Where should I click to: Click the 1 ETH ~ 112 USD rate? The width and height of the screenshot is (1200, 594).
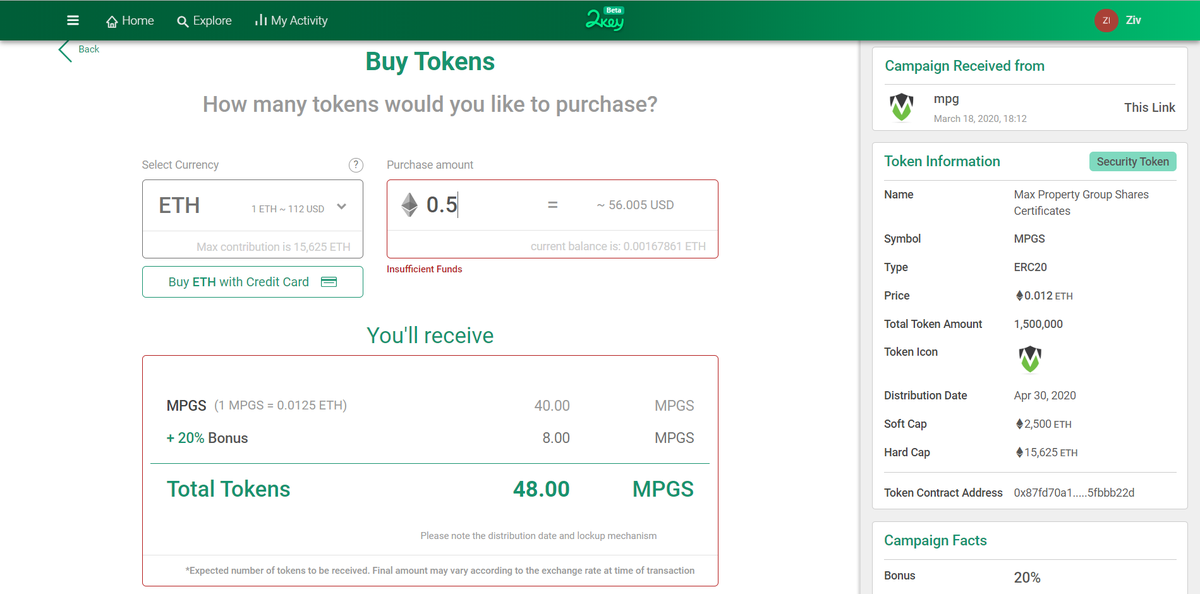[x=288, y=209]
